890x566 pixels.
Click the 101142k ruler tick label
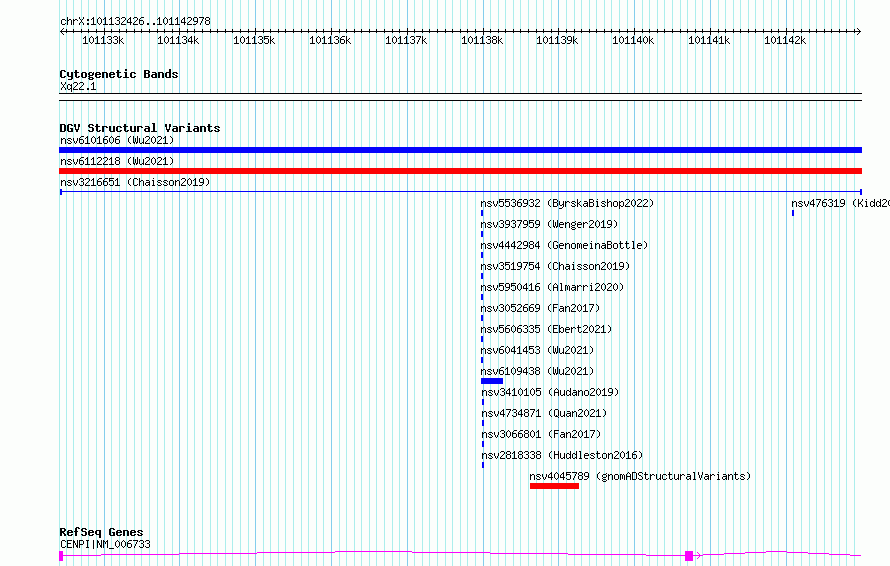click(x=785, y=40)
